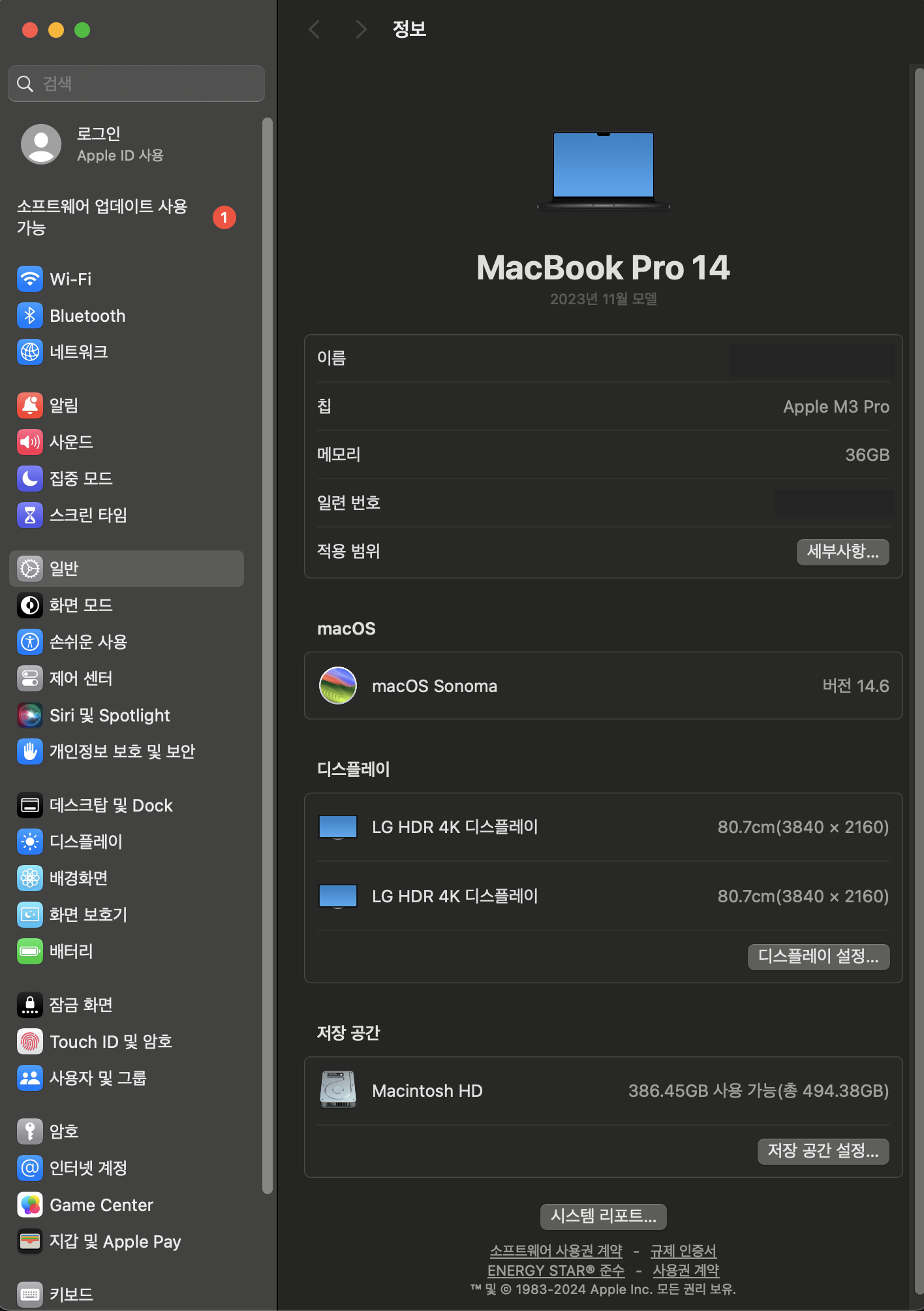Click the main pane scrollbar
Image resolution: width=924 pixels, height=1311 pixels.
click(x=919, y=682)
